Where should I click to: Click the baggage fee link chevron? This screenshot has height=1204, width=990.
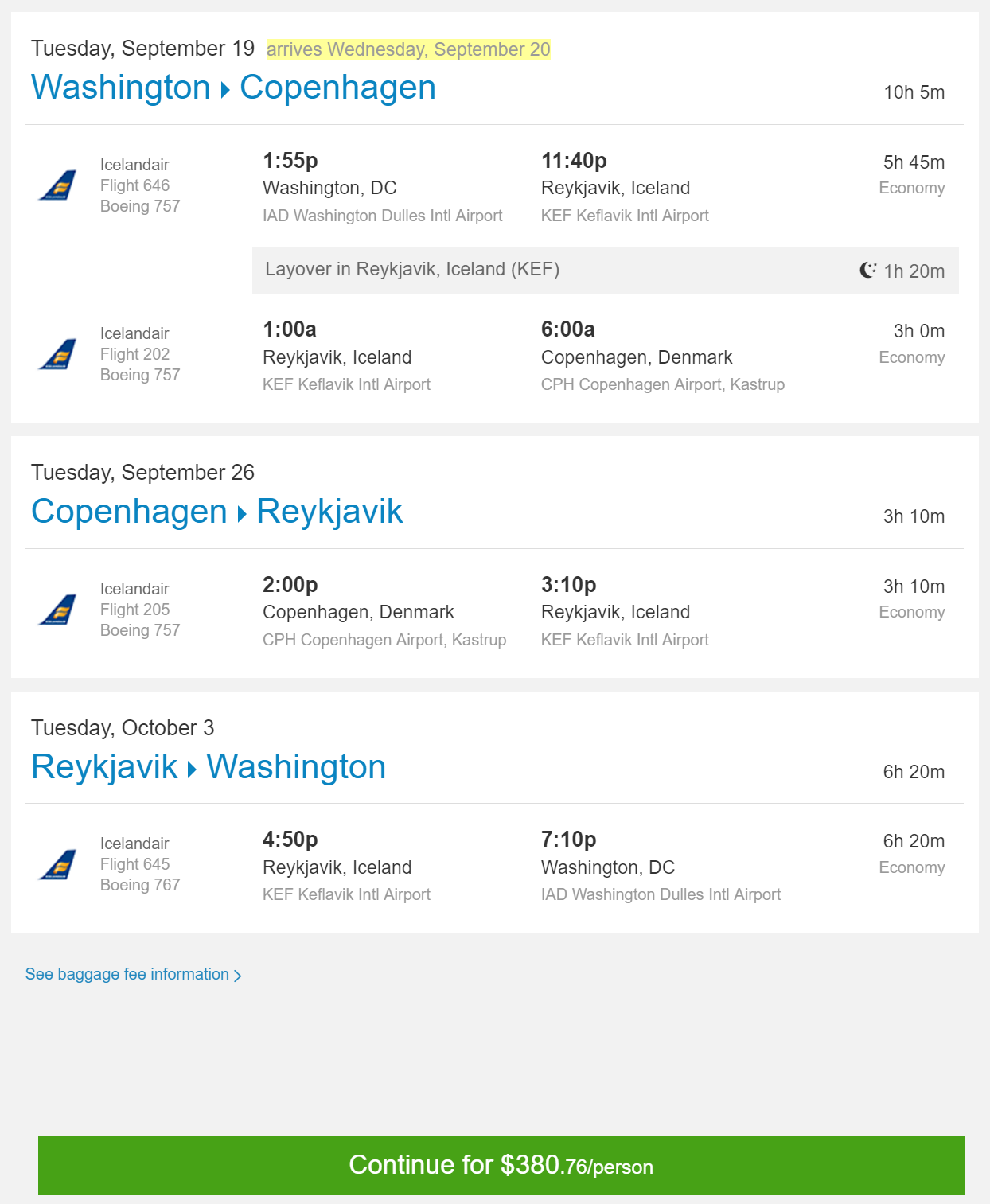point(237,976)
